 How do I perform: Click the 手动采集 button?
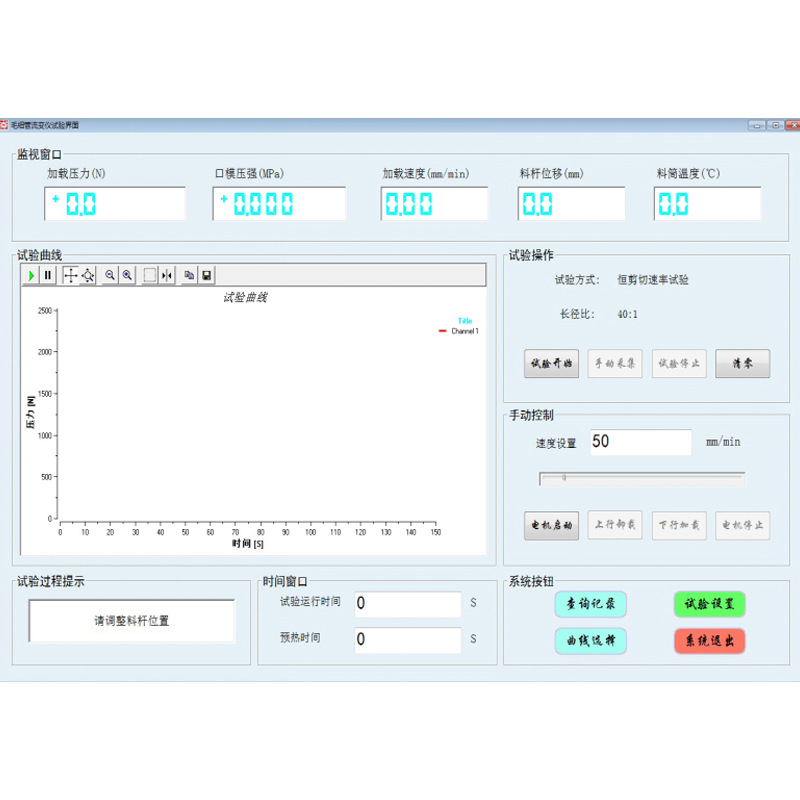pyautogui.click(x=615, y=363)
